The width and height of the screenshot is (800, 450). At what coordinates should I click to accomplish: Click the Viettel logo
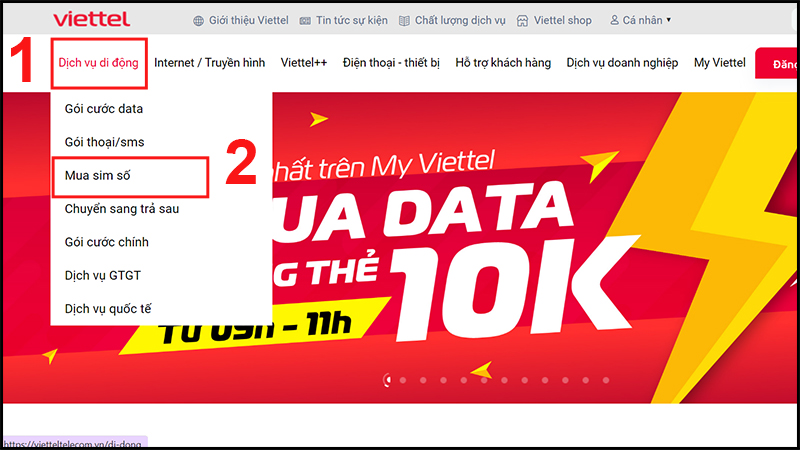click(91, 19)
